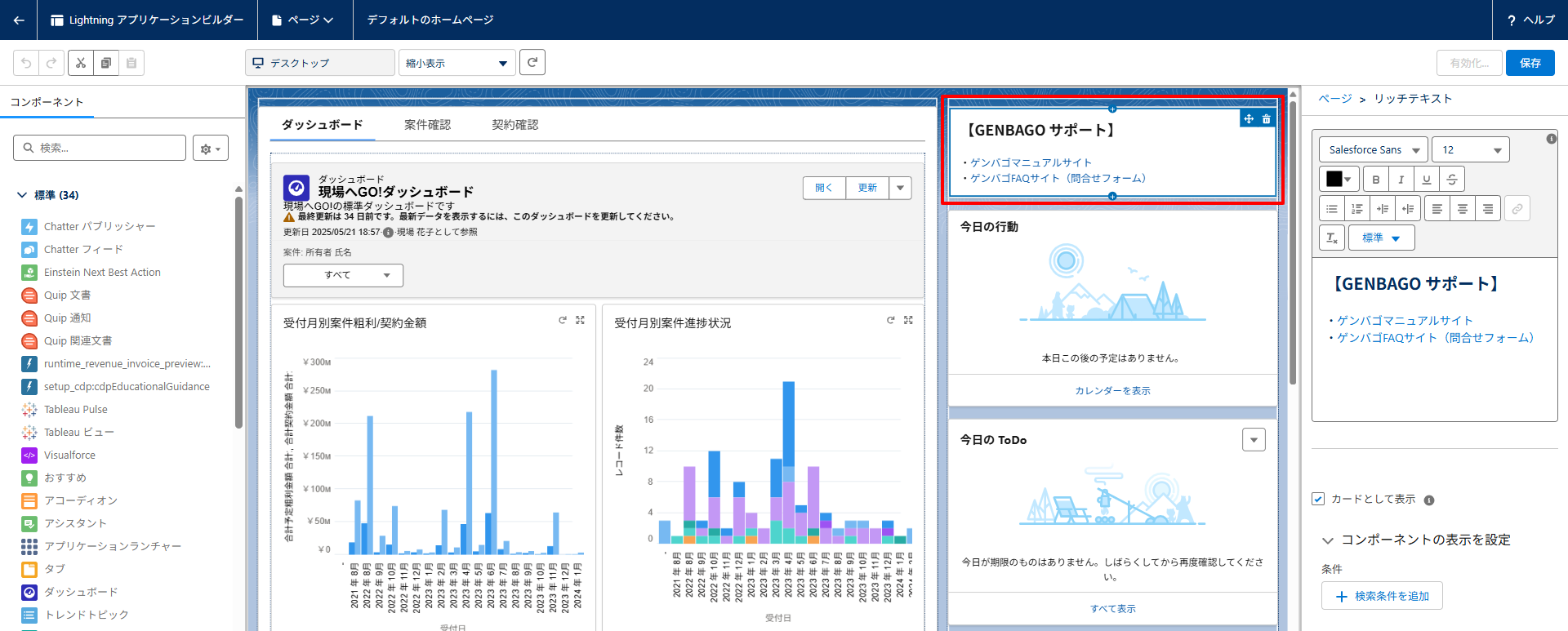Cut the selected component
Screen dimensions: 1568x631
pos(80,63)
